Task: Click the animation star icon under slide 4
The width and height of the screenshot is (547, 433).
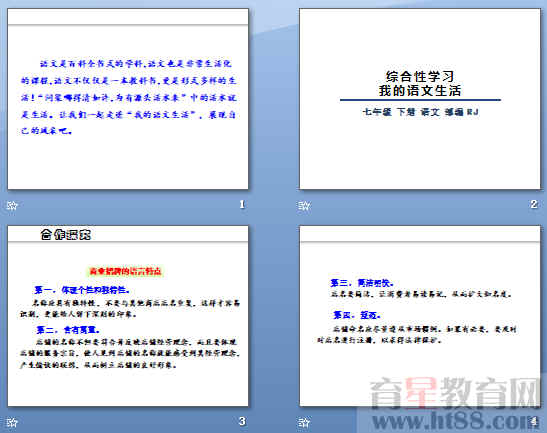Action: (x=304, y=422)
